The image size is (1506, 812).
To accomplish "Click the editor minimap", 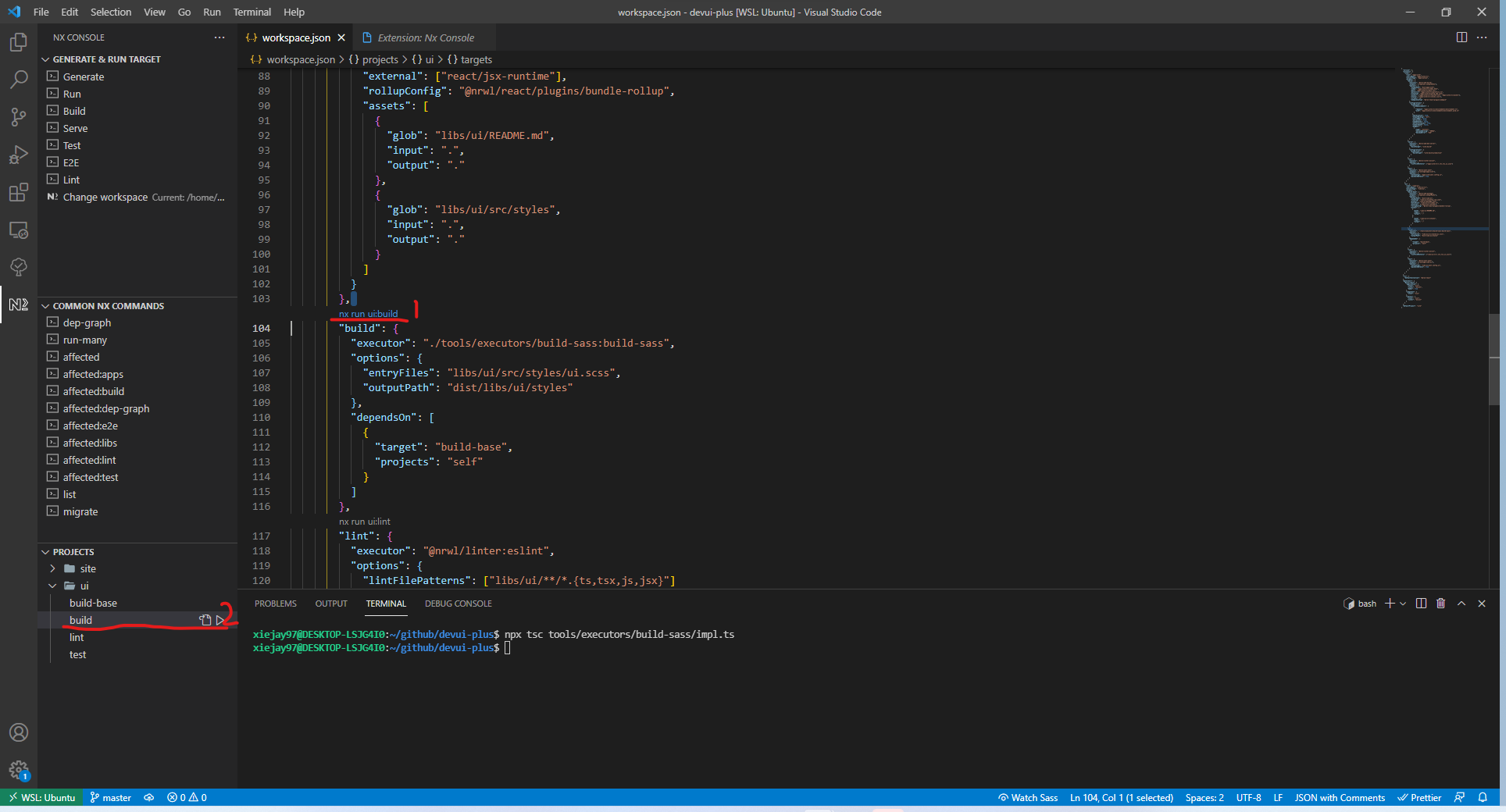I will pyautogui.click(x=1444, y=187).
